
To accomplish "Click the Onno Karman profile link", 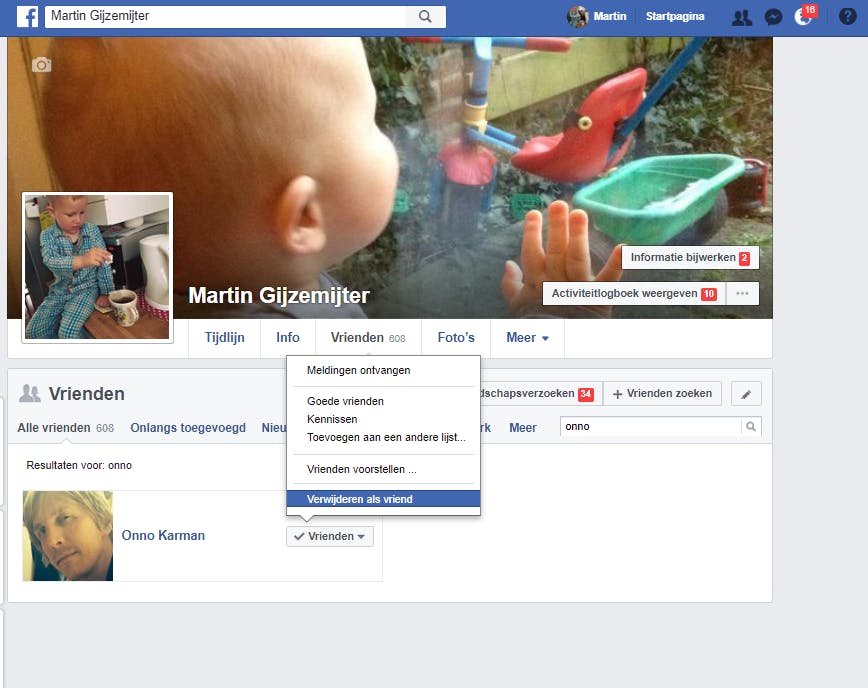I will (x=163, y=536).
